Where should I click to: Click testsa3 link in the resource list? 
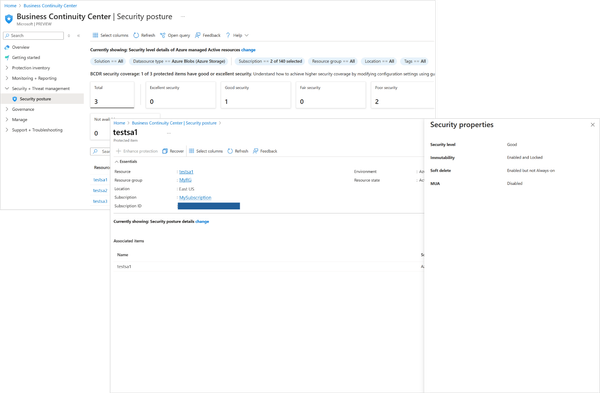pos(100,201)
